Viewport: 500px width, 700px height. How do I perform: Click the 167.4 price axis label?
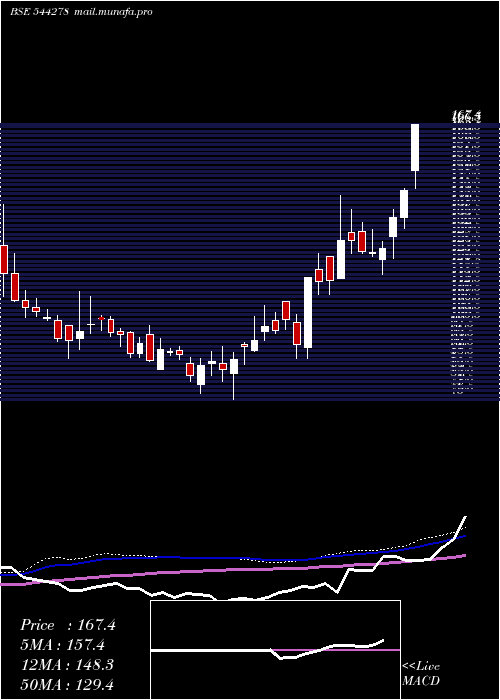coord(467,117)
